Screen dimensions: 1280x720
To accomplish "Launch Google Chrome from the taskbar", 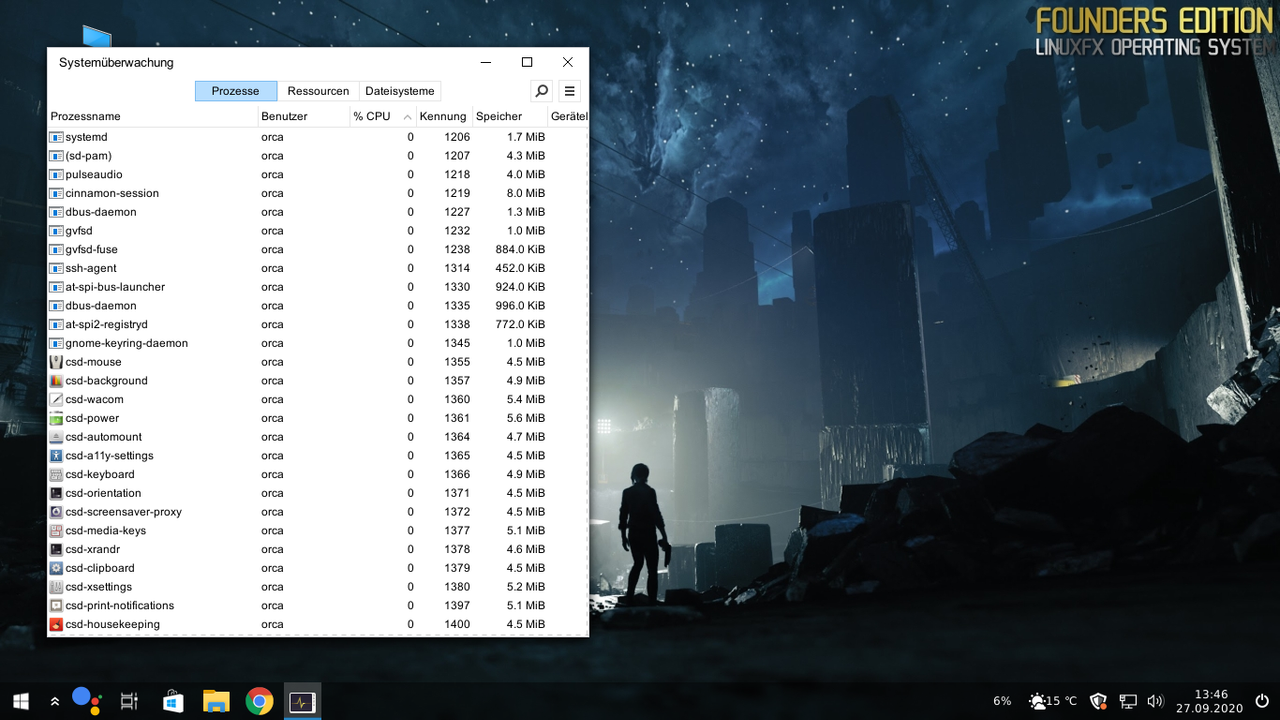I will [259, 702].
